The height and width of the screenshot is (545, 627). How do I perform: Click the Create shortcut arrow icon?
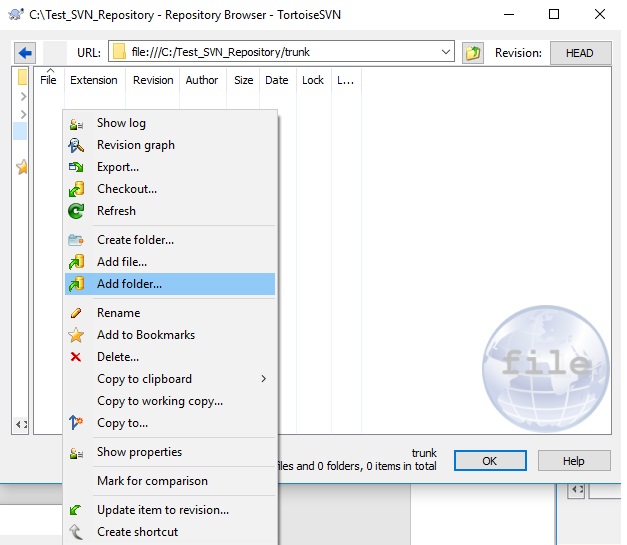[x=76, y=532]
